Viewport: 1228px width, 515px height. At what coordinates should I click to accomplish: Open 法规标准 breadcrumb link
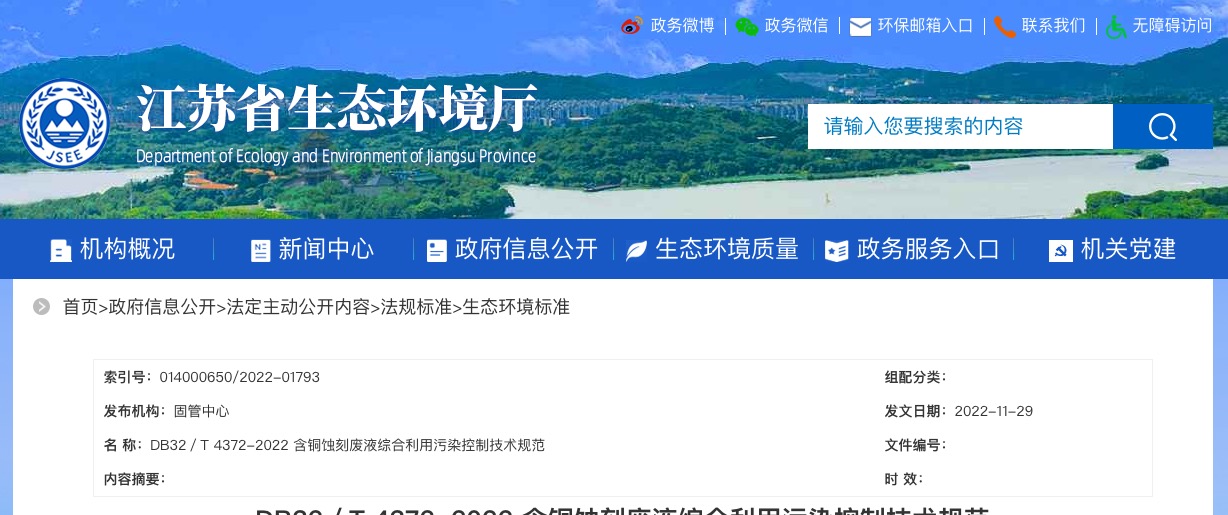416,307
